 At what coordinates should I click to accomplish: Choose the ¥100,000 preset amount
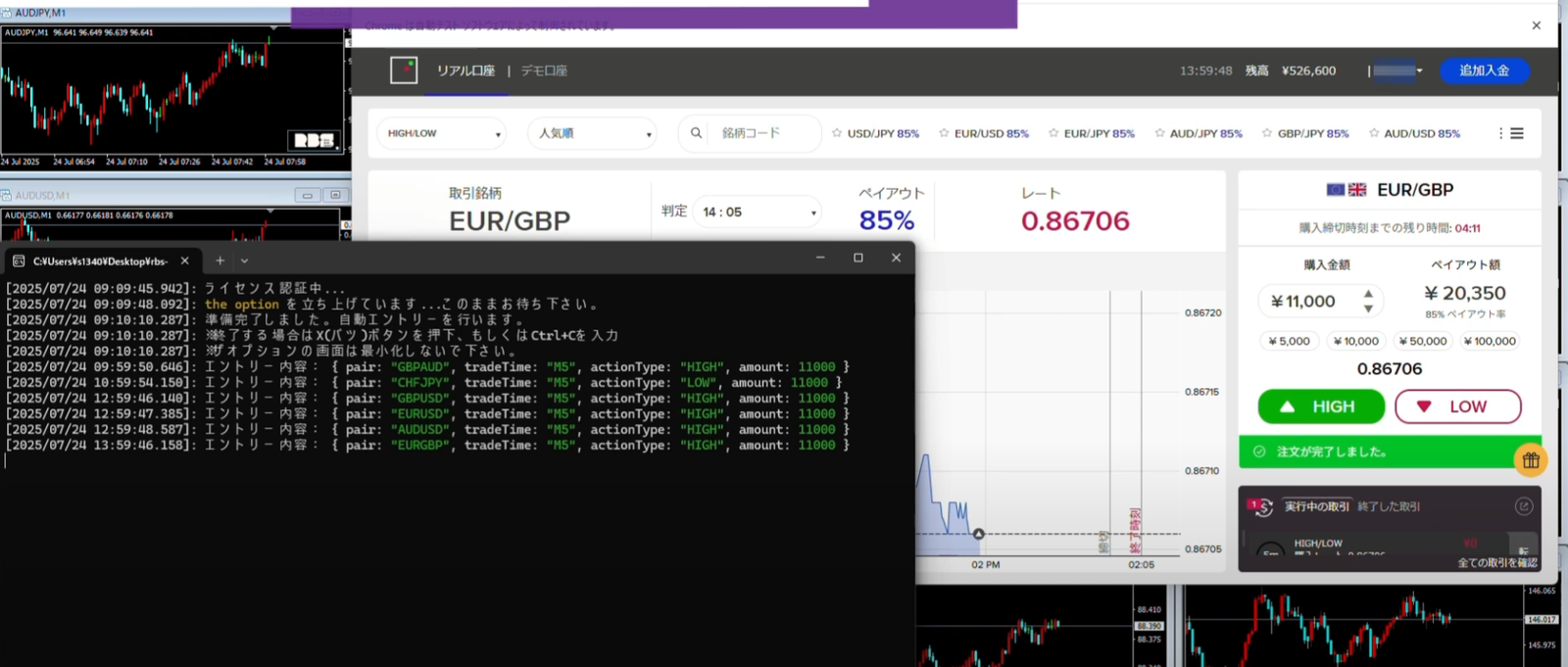[1489, 341]
